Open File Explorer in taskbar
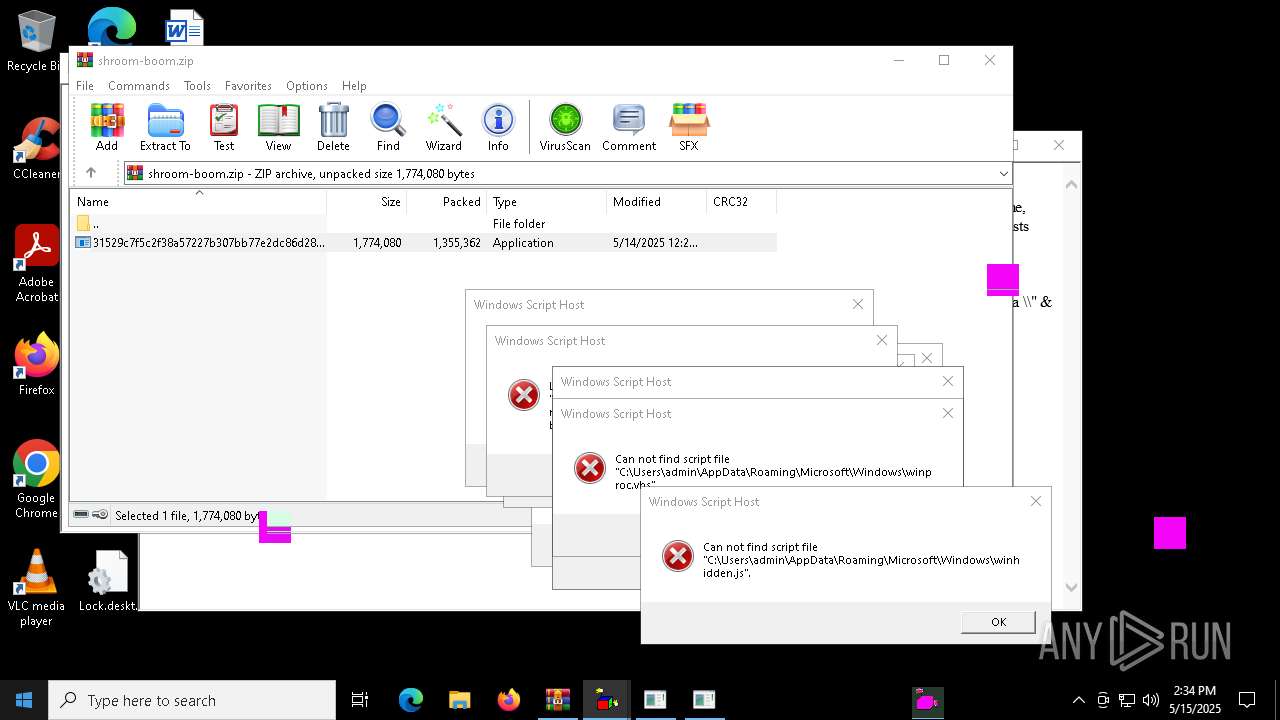 [459, 700]
